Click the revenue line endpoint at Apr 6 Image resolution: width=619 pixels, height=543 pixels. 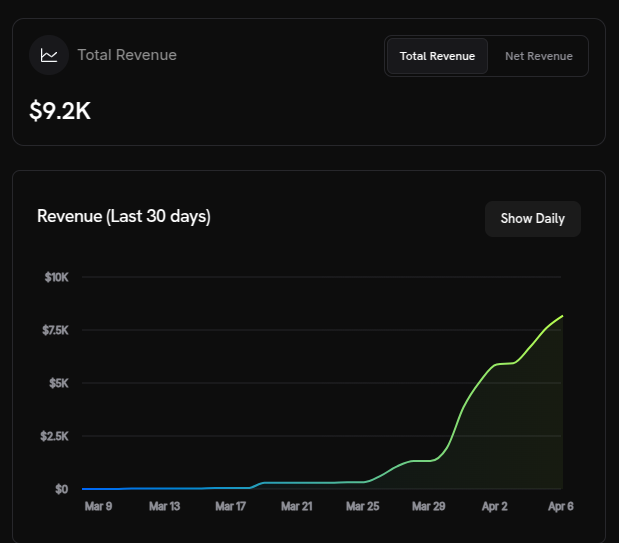(562, 316)
